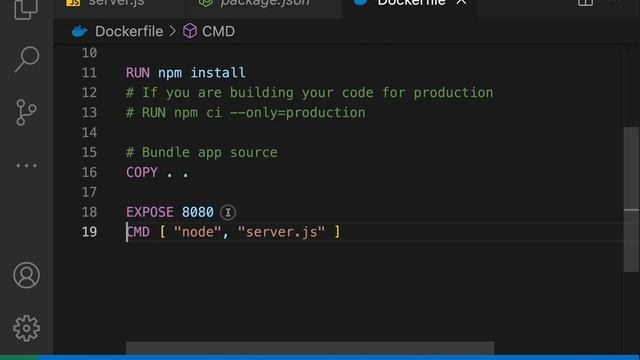Click line number 11 in gutter
The width and height of the screenshot is (640, 360).
click(89, 73)
